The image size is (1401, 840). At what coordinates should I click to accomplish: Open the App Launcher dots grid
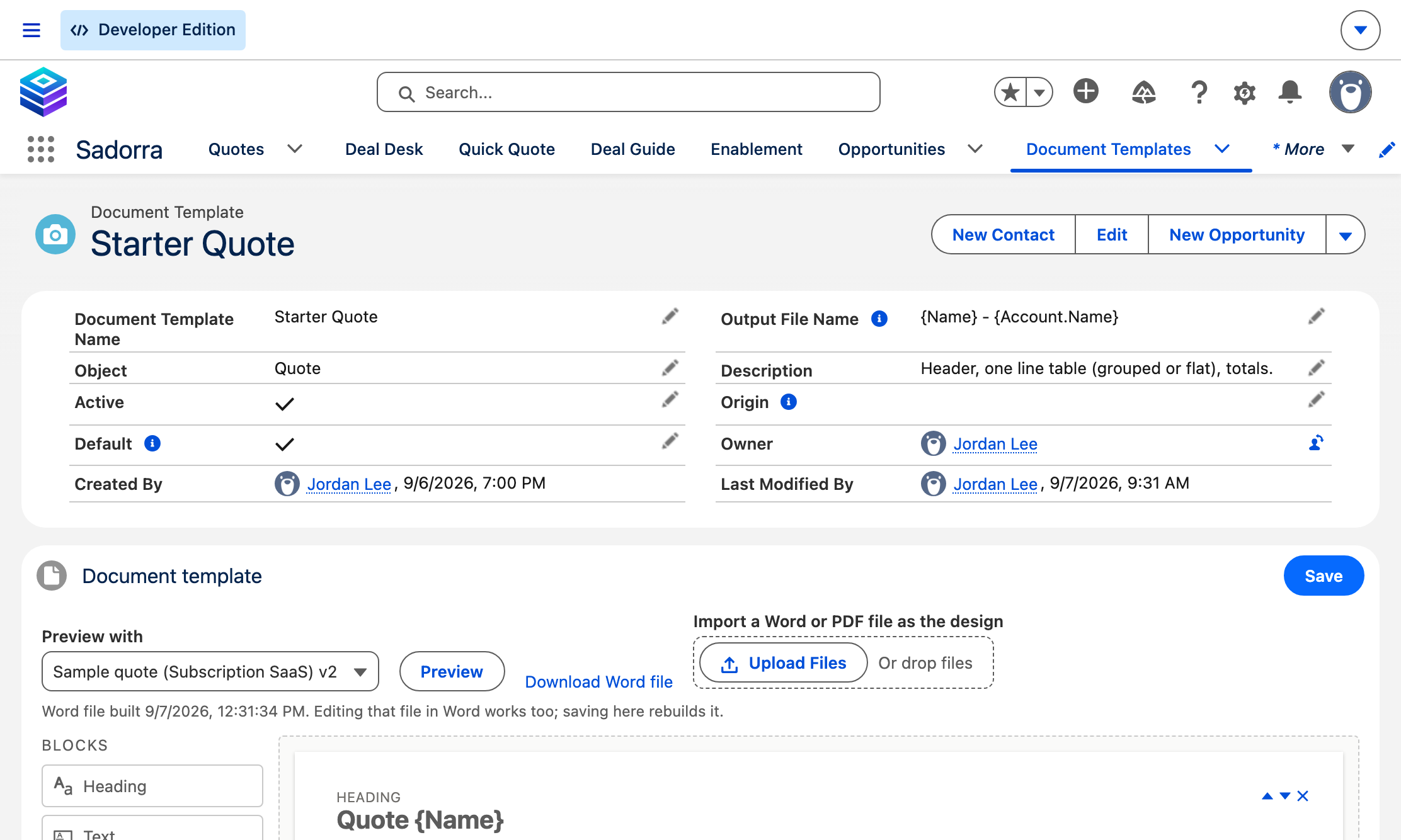click(41, 149)
